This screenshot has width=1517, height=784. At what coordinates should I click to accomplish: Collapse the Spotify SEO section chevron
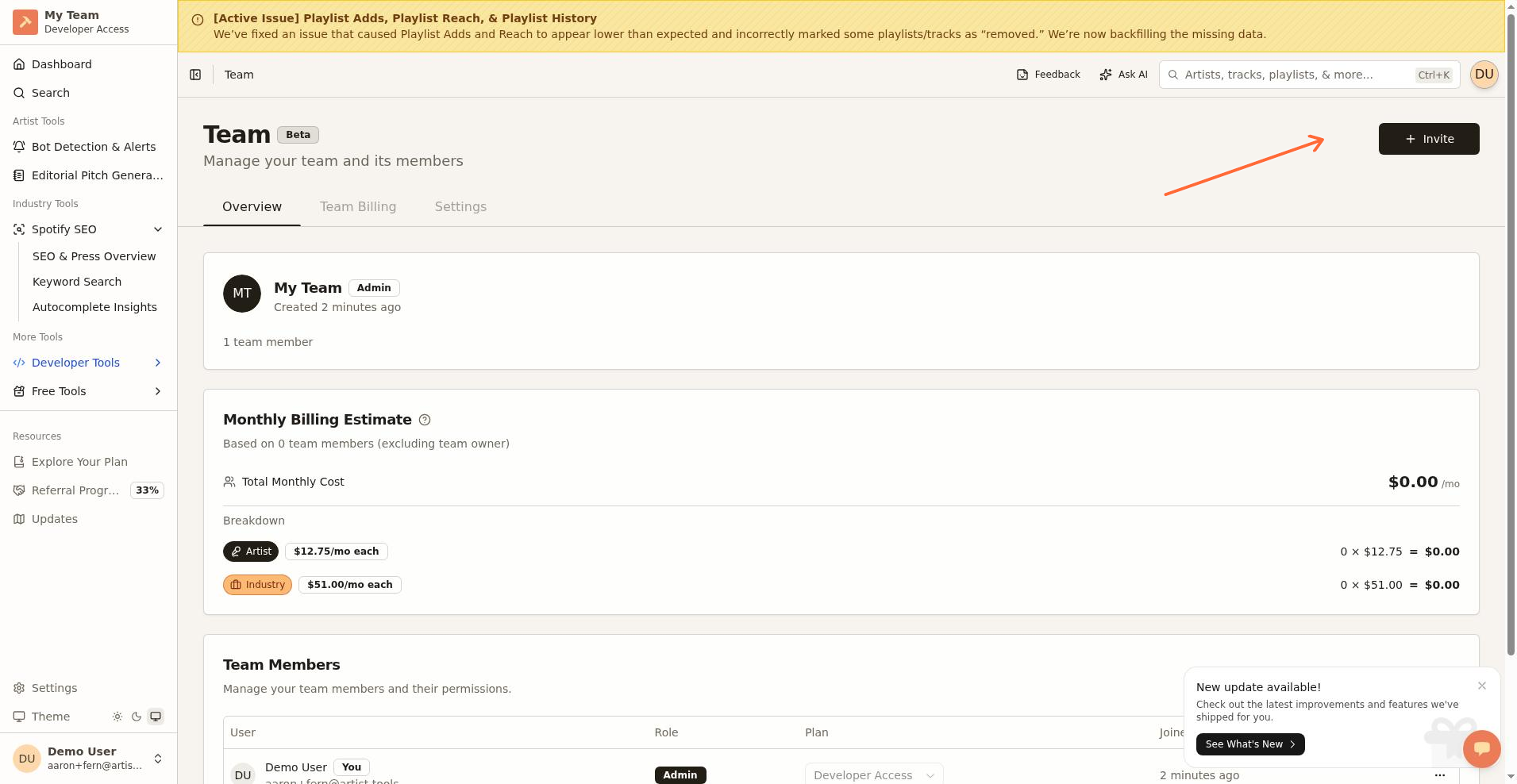(158, 229)
